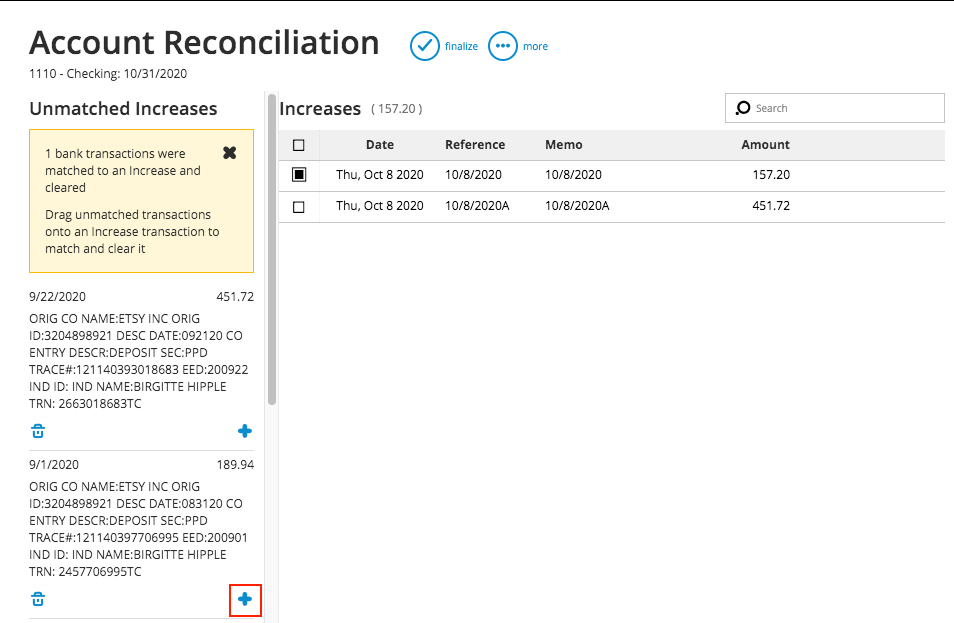Viewport: 954px width, 623px height.
Task: Dismiss the matched transactions notice with the X icon
Action: 229,152
